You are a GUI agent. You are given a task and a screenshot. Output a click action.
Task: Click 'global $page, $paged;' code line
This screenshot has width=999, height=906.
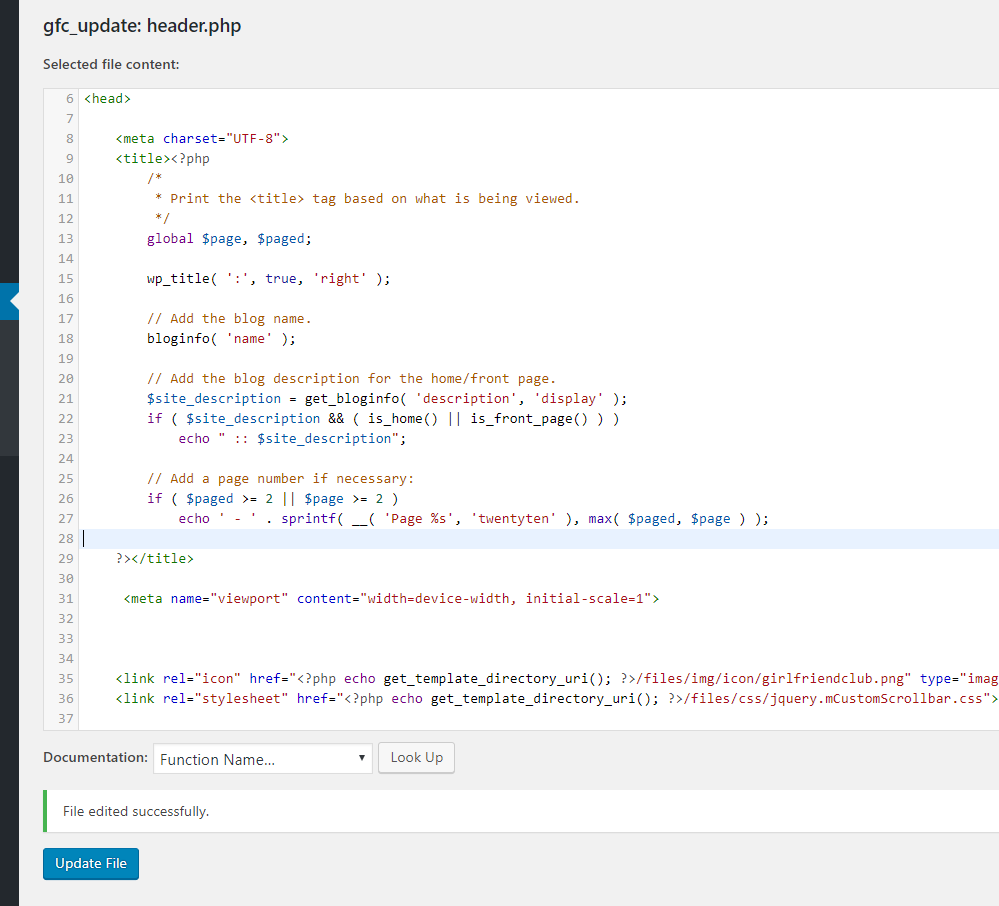coord(229,239)
